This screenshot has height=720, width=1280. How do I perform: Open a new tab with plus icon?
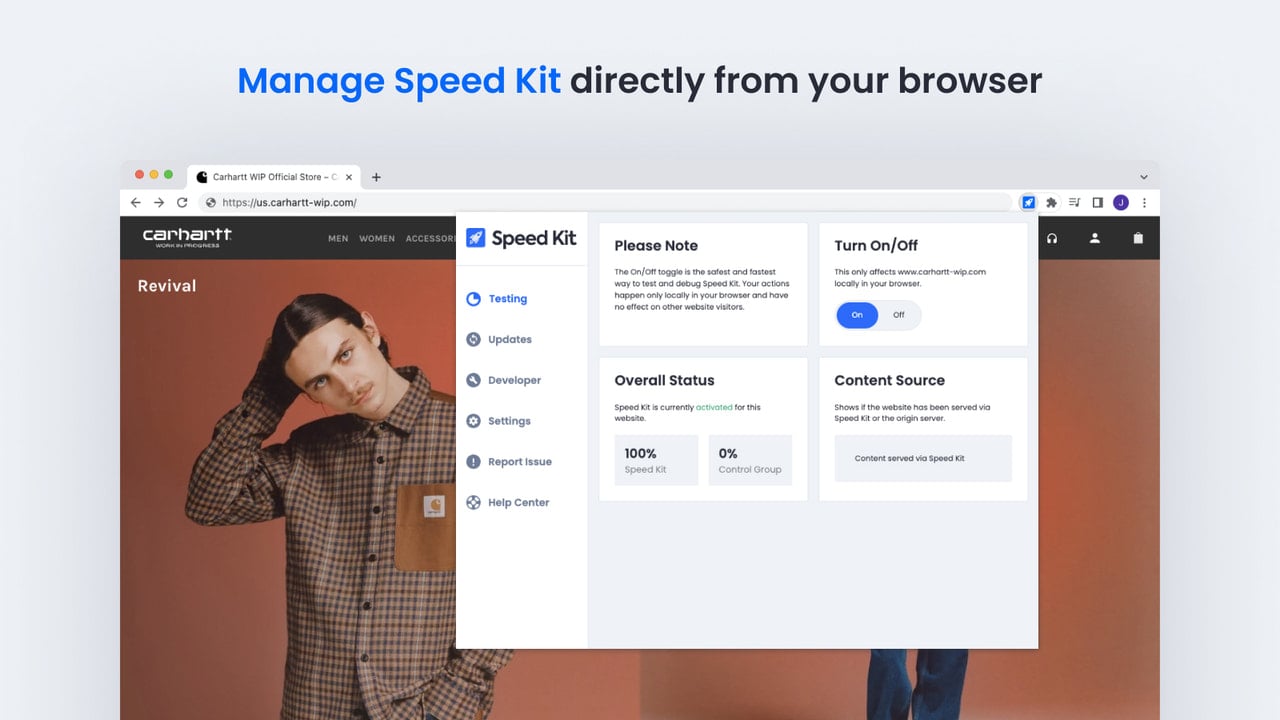[x=376, y=177]
